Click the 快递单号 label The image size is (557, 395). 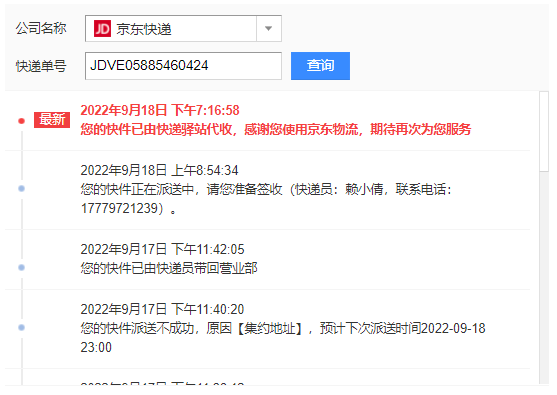41,66
